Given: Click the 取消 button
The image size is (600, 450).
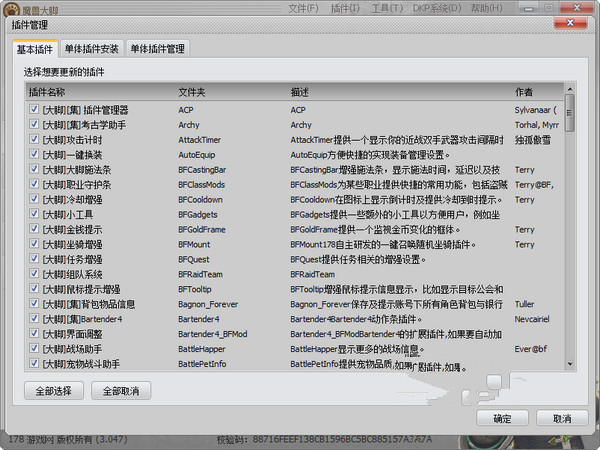Looking at the screenshot, I should [562, 418].
